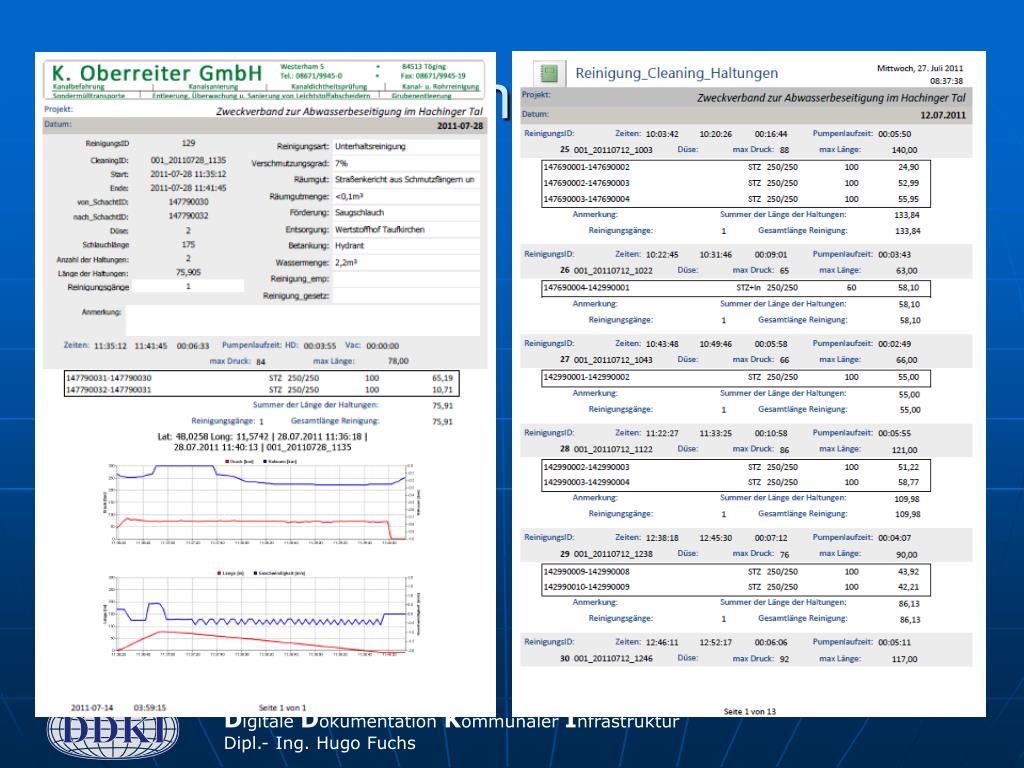Select the row 147790031-147790030
Viewport: 1024px width, 768px height.
(x=262, y=377)
